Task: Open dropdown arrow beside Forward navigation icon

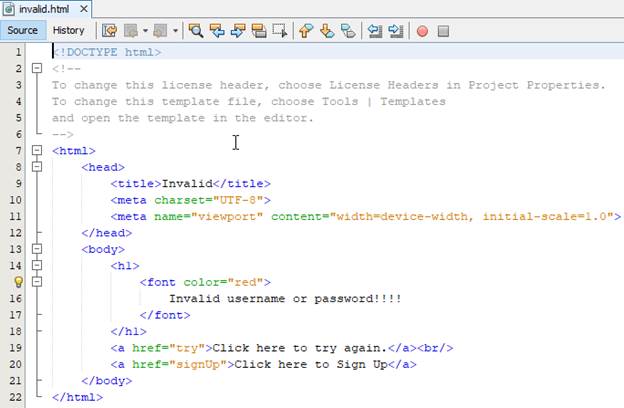Action: (175, 31)
